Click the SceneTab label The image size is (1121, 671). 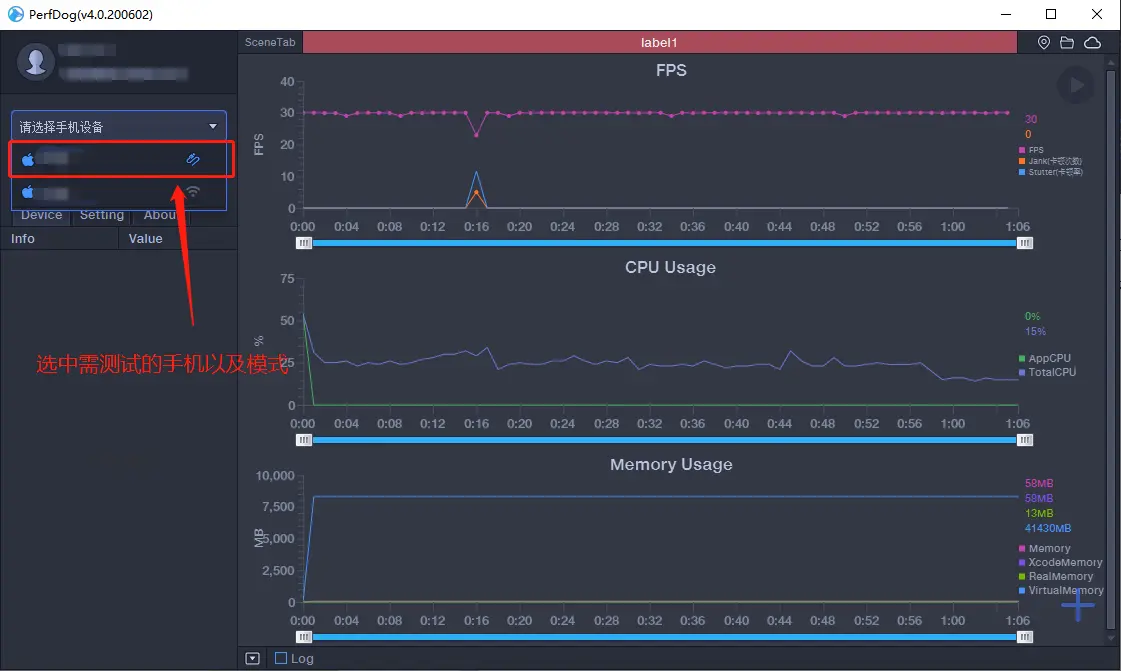point(270,42)
